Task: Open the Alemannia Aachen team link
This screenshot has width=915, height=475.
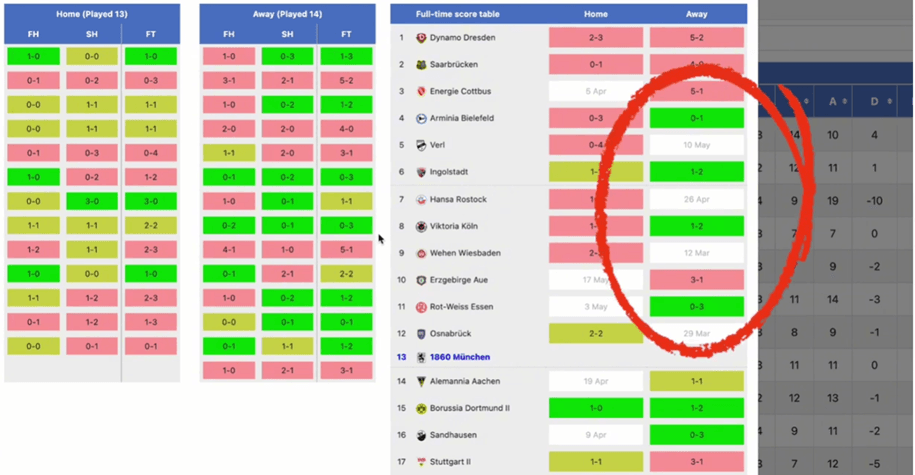Action: click(465, 381)
